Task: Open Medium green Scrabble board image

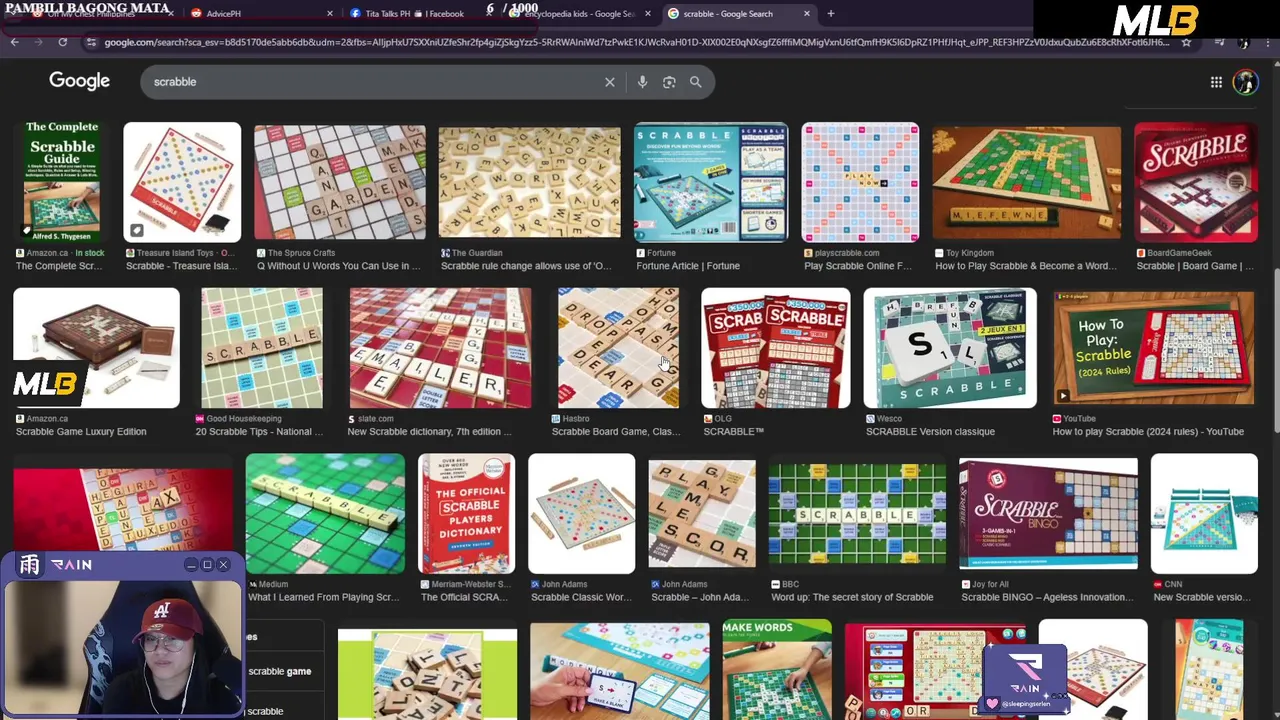Action: pos(325,514)
